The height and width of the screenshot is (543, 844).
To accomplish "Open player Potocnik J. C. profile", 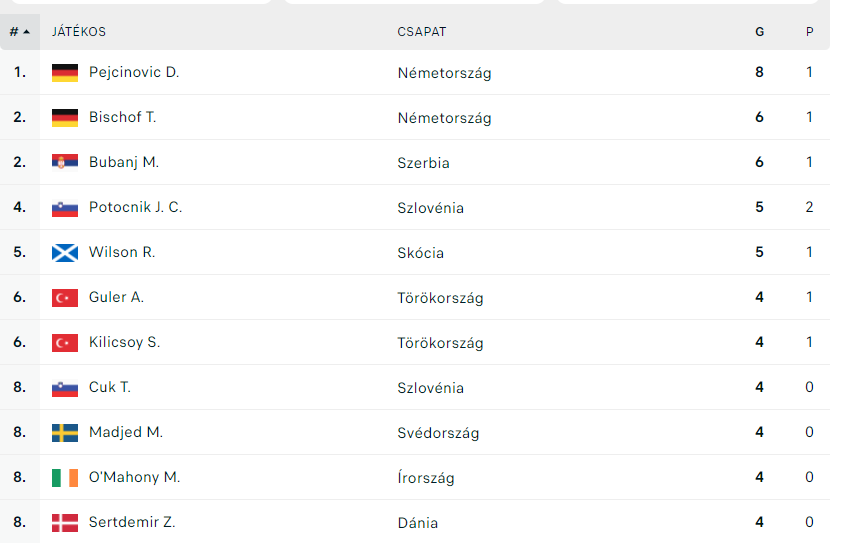I will coord(136,207).
